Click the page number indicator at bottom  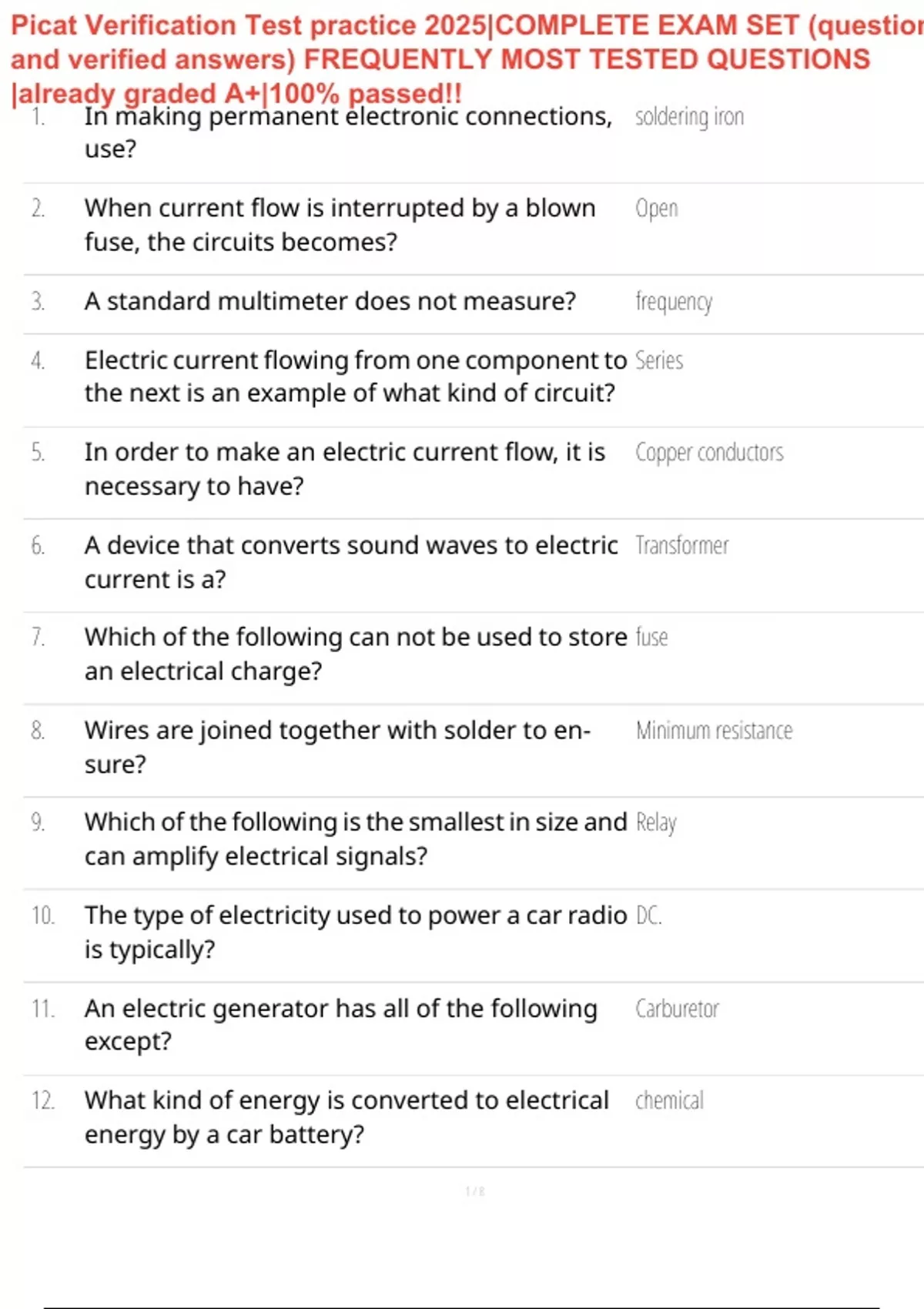pyautogui.click(x=475, y=1191)
